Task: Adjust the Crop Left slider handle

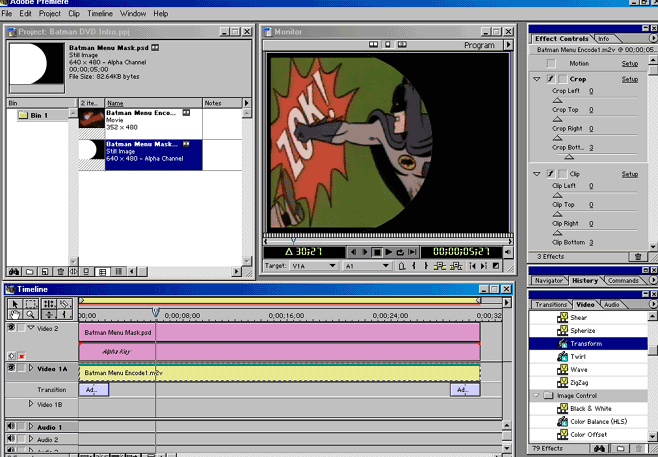Action: coord(557,100)
